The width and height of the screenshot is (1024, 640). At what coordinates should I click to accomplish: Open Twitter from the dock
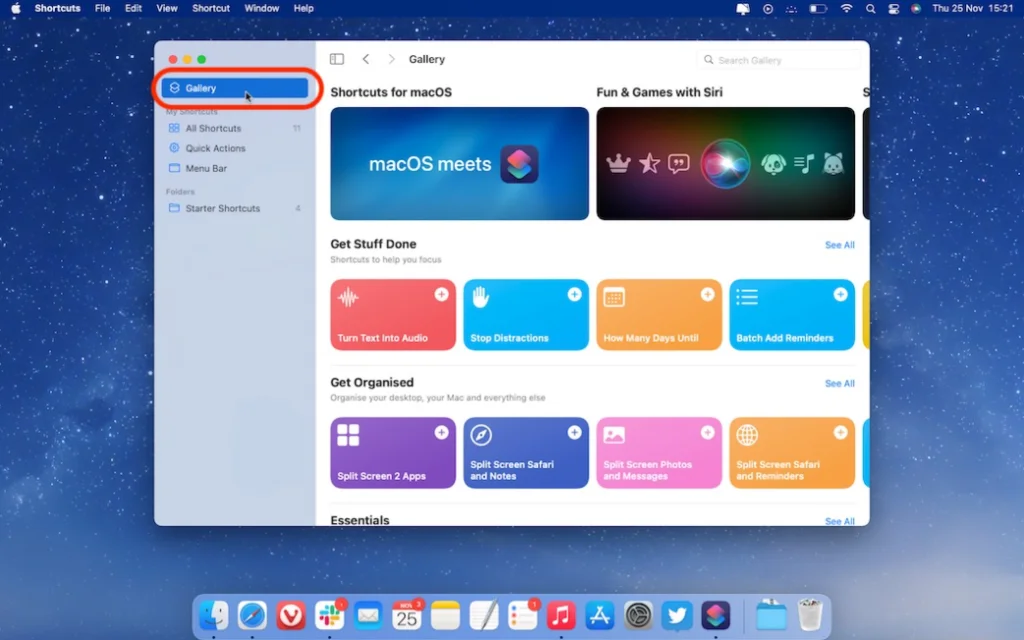pyautogui.click(x=677, y=615)
